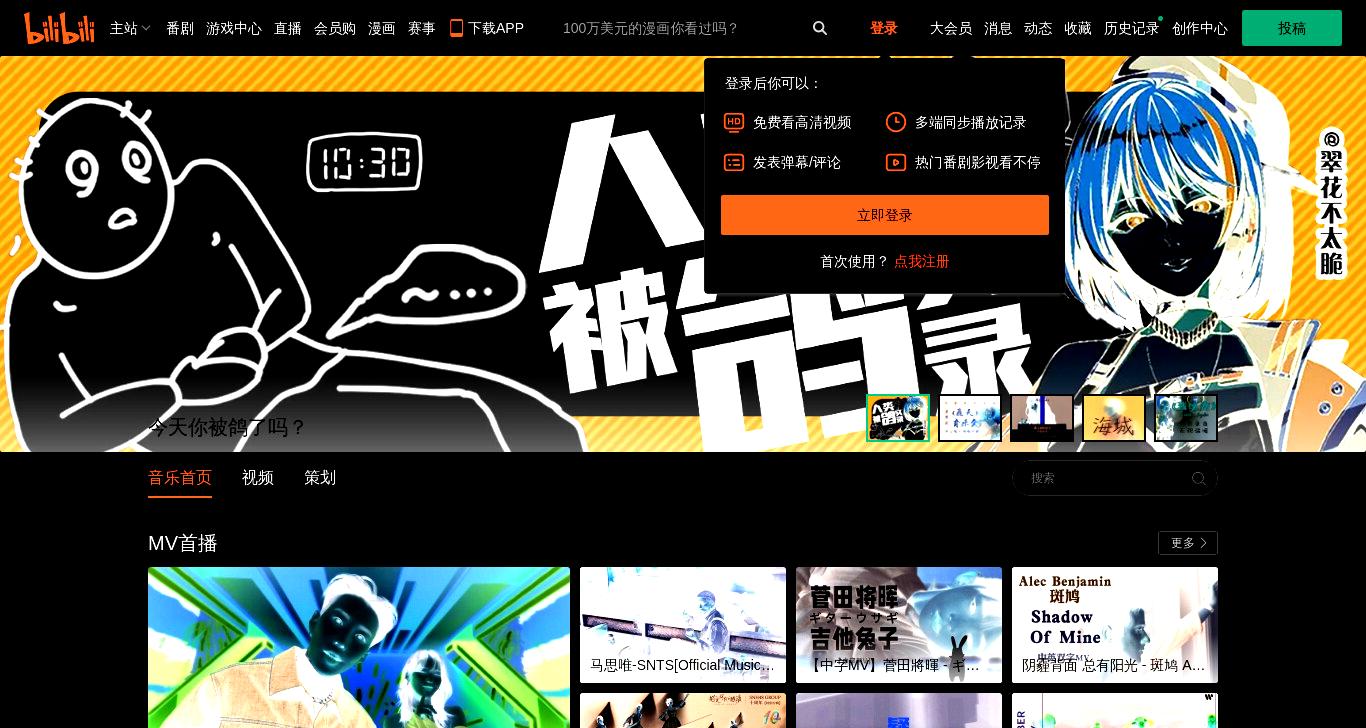Open 历史记录 link

click(1132, 28)
